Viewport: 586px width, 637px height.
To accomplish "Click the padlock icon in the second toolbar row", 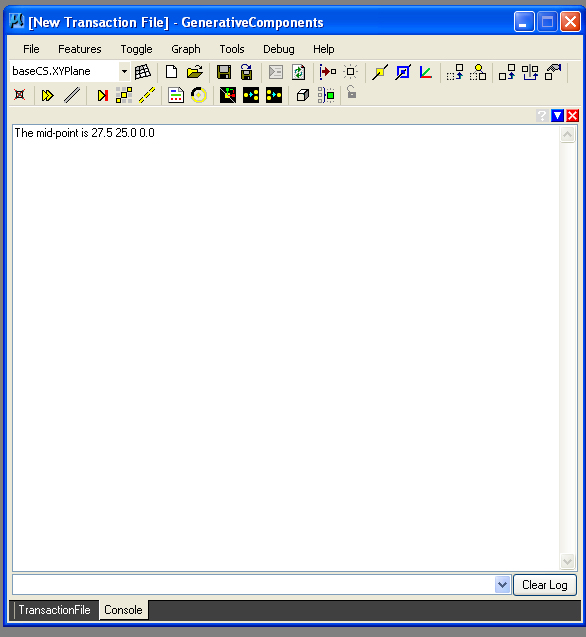I will (352, 92).
